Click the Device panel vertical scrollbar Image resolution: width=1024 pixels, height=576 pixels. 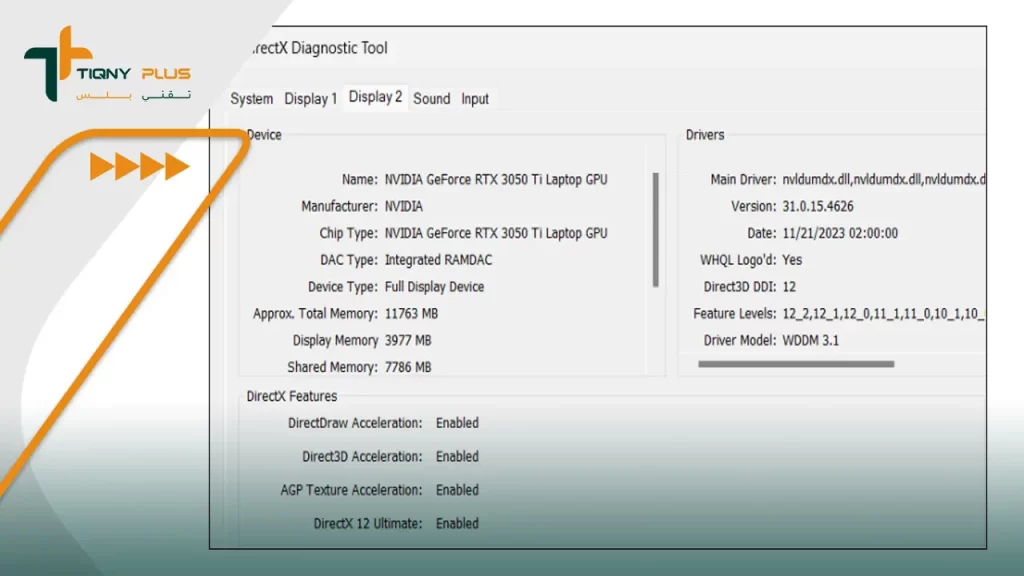[x=656, y=229]
